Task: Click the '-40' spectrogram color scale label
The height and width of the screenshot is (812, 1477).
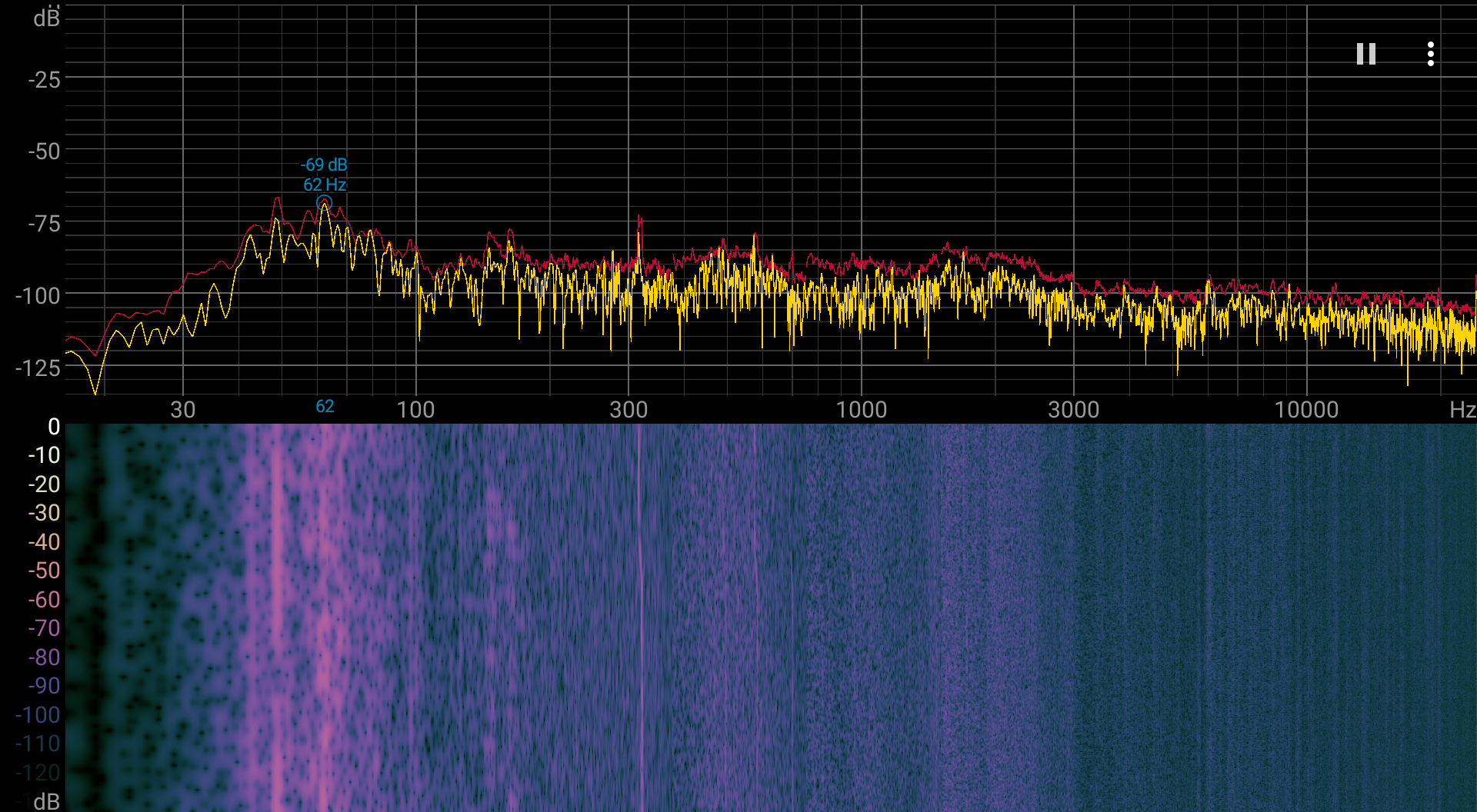Action: pyautogui.click(x=44, y=542)
